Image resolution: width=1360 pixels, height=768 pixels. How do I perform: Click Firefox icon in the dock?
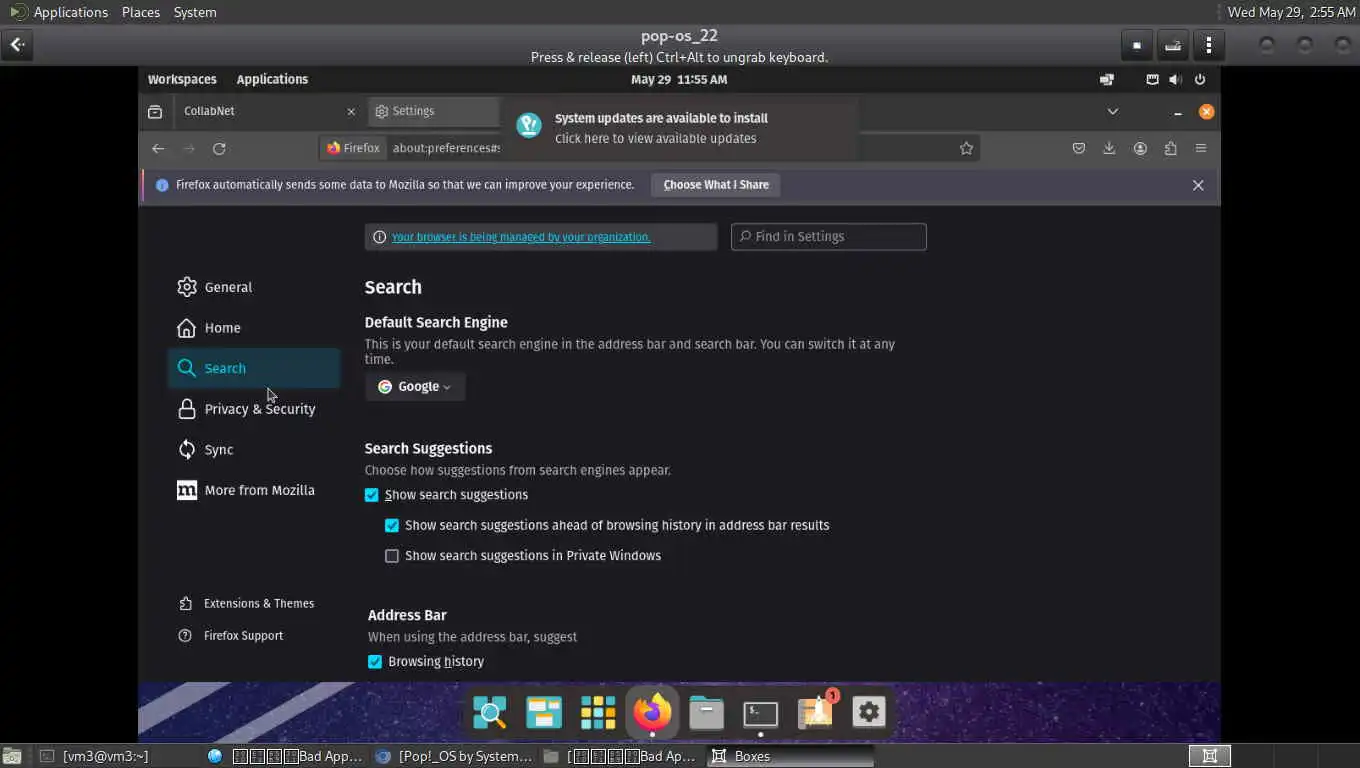tap(652, 712)
